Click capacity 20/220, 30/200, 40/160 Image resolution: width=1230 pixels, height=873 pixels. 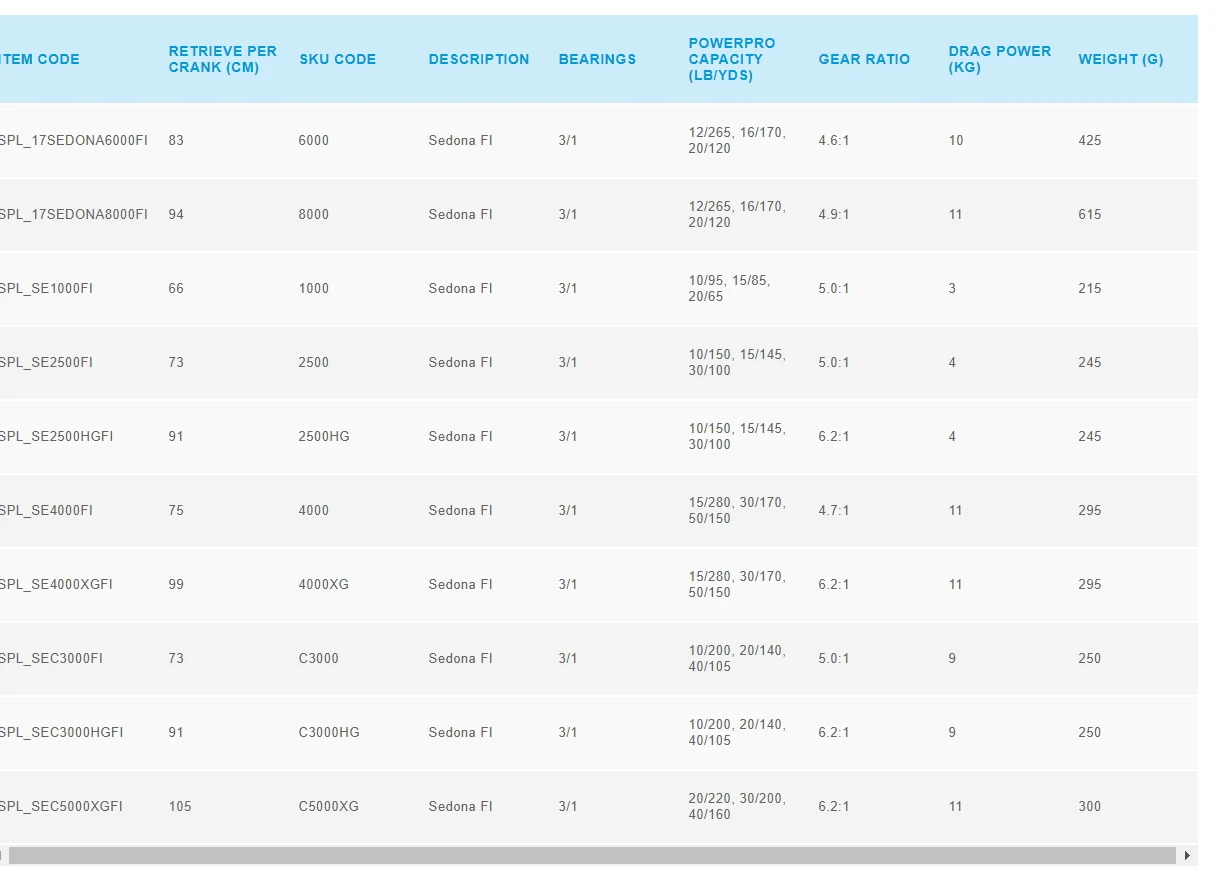[737, 806]
